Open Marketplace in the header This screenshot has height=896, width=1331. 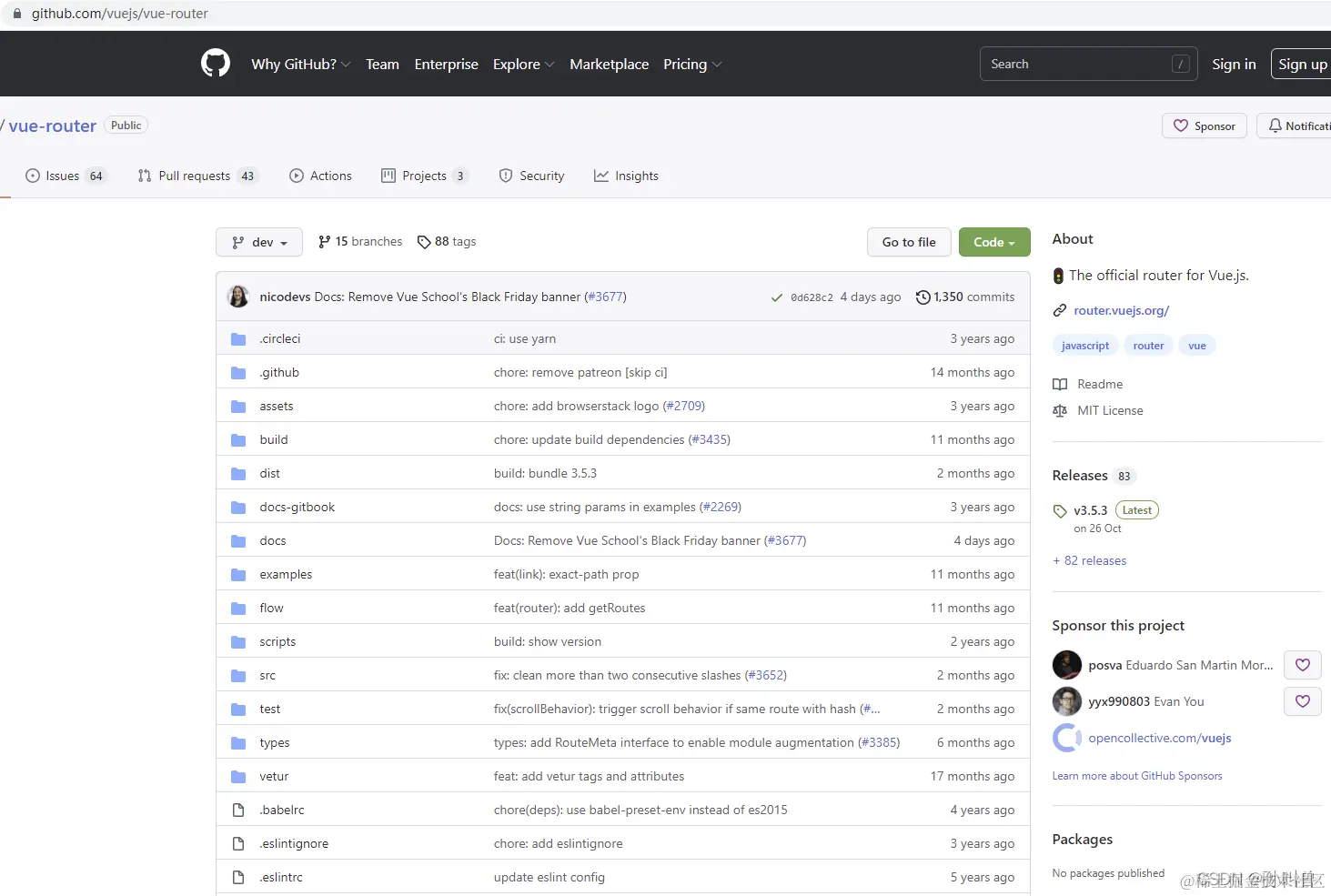click(x=609, y=64)
